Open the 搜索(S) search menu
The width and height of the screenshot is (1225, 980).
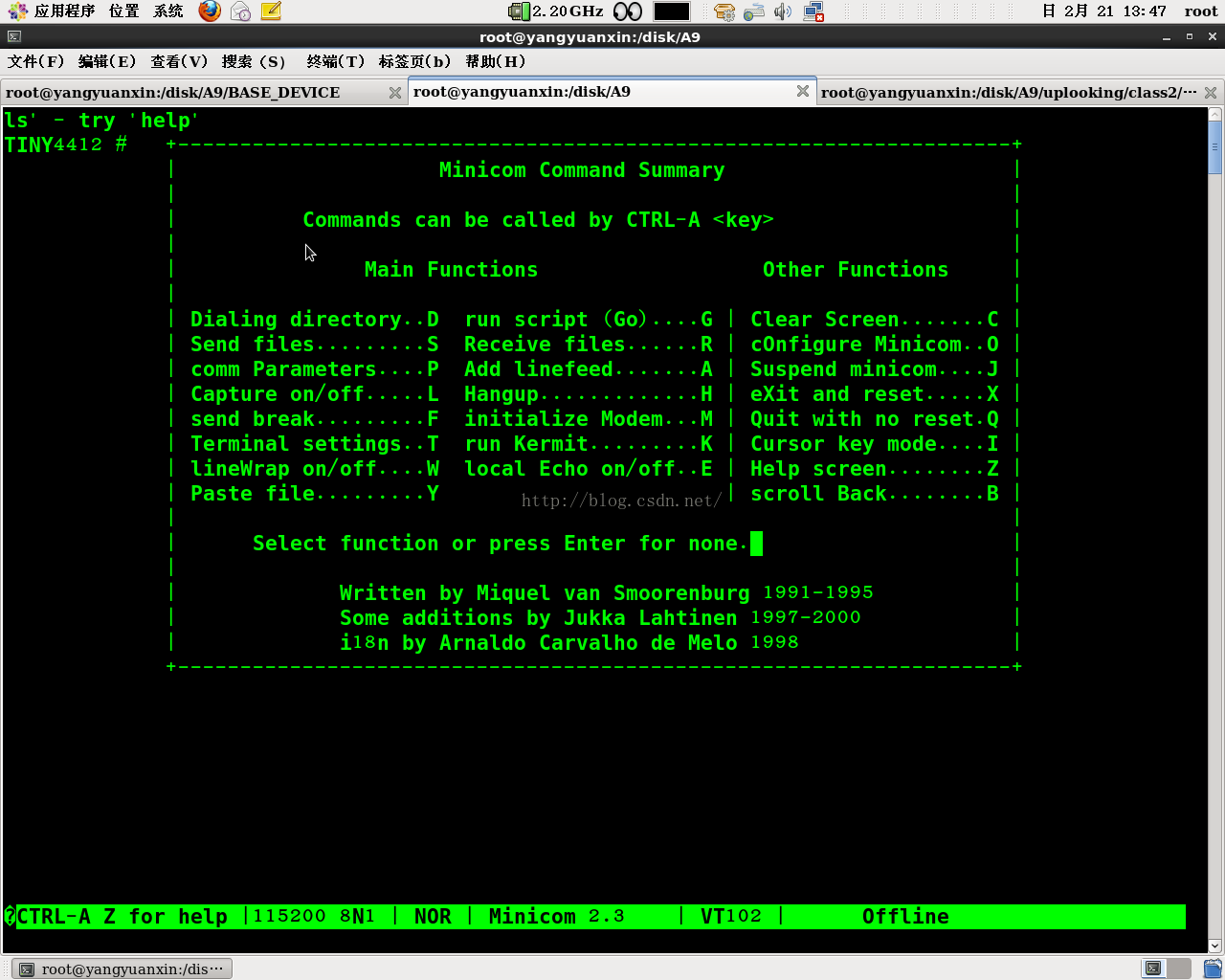point(254,61)
